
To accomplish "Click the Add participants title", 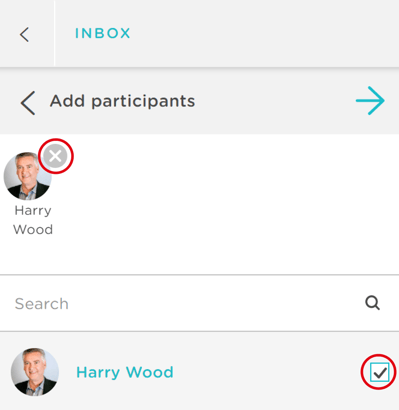I will pos(122,101).
